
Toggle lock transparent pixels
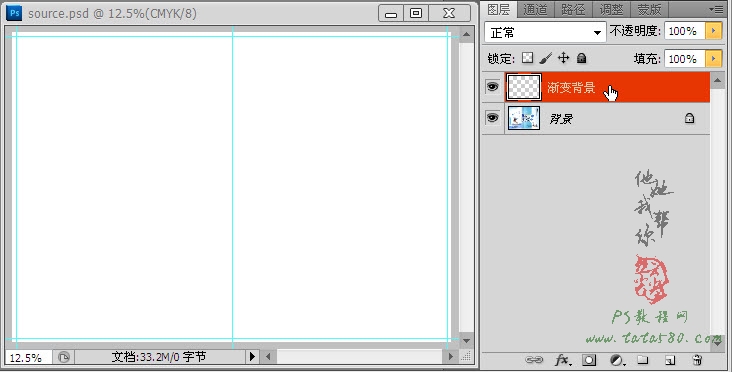[528, 58]
